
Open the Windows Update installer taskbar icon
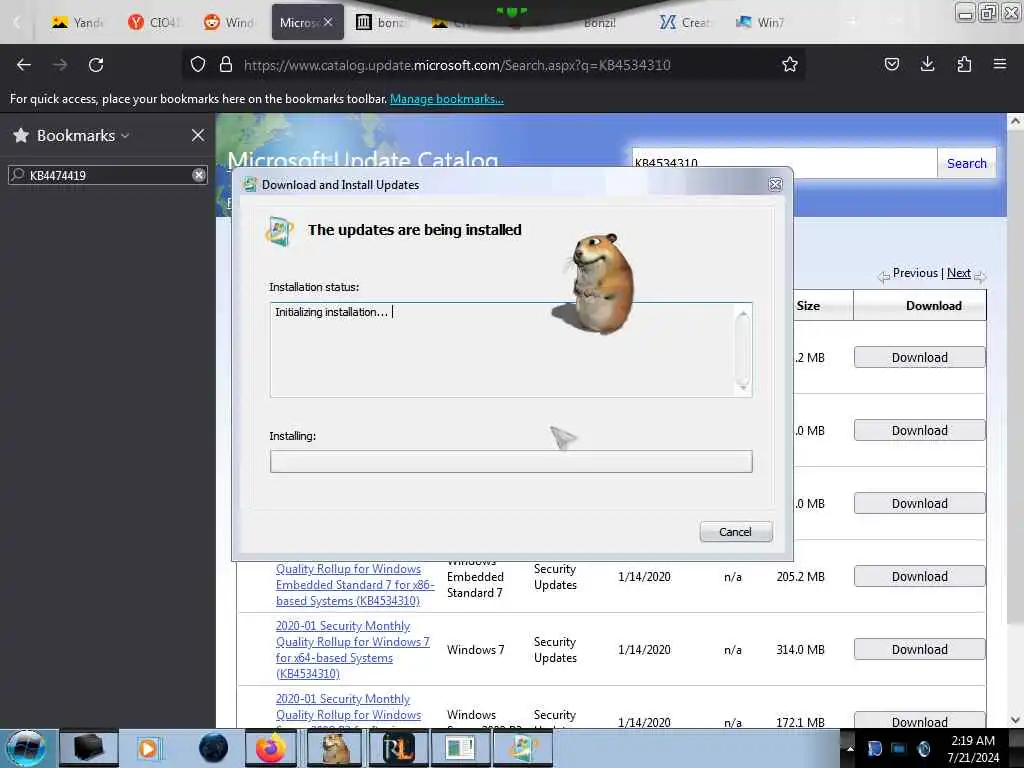click(522, 748)
